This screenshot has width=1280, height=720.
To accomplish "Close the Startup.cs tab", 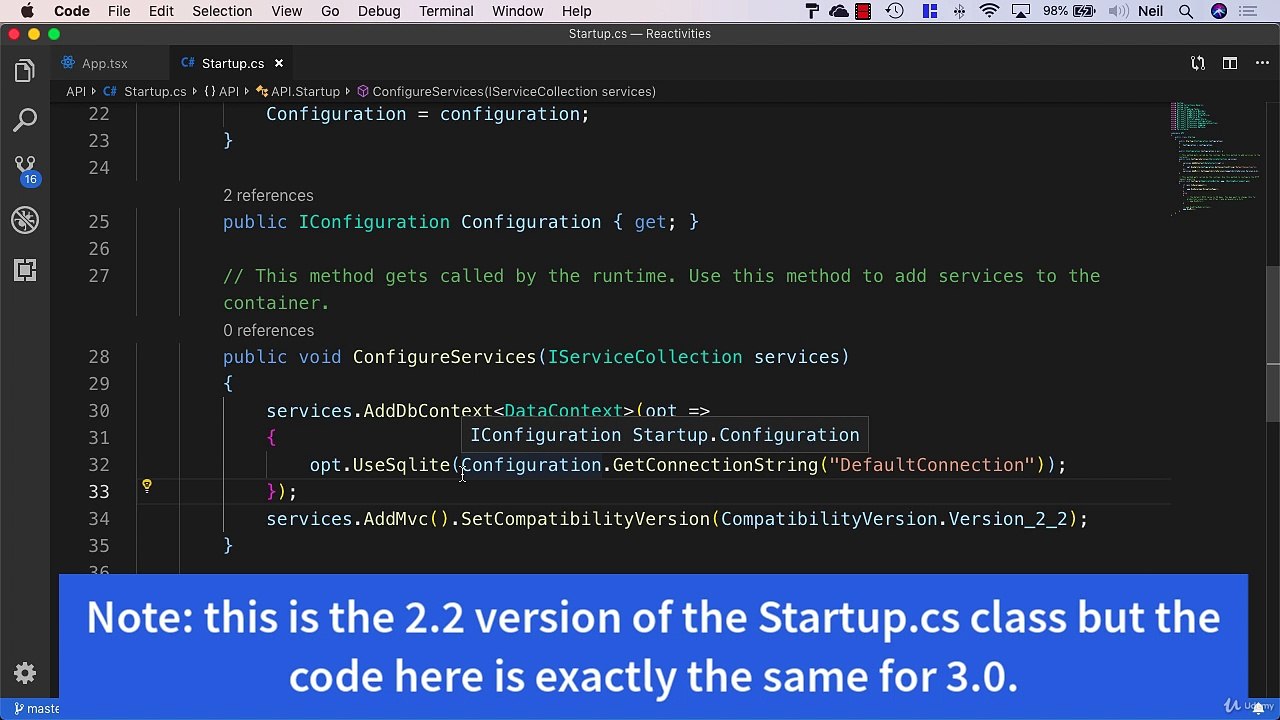I will click(x=279, y=63).
